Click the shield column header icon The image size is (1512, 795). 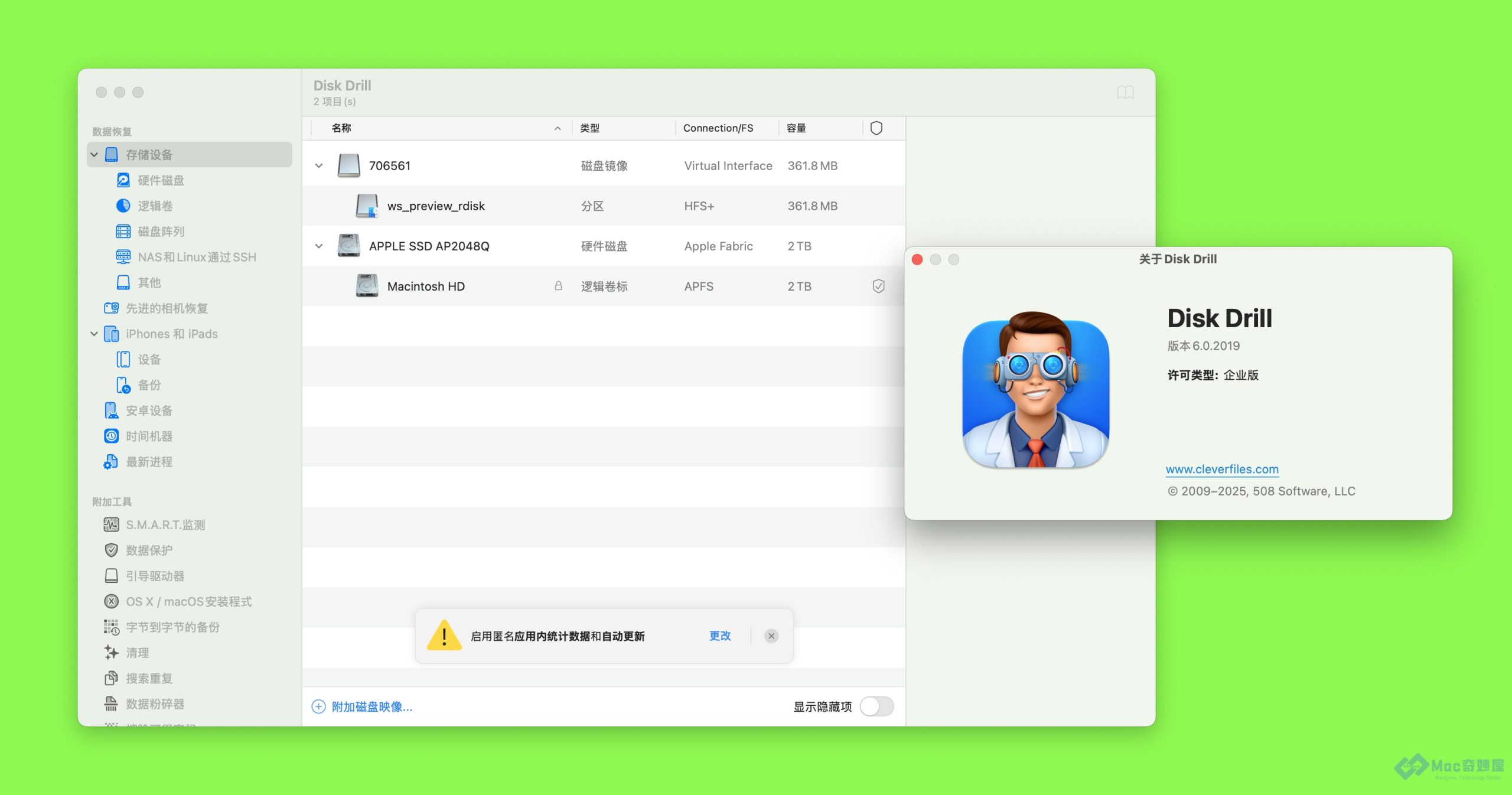(876, 128)
